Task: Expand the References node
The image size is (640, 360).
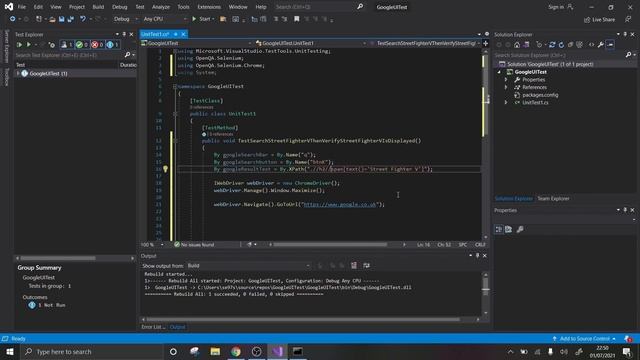Action: tap(506, 87)
